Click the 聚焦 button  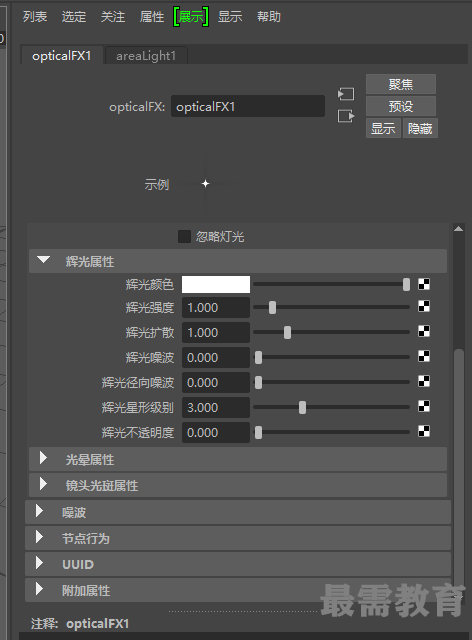click(401, 84)
